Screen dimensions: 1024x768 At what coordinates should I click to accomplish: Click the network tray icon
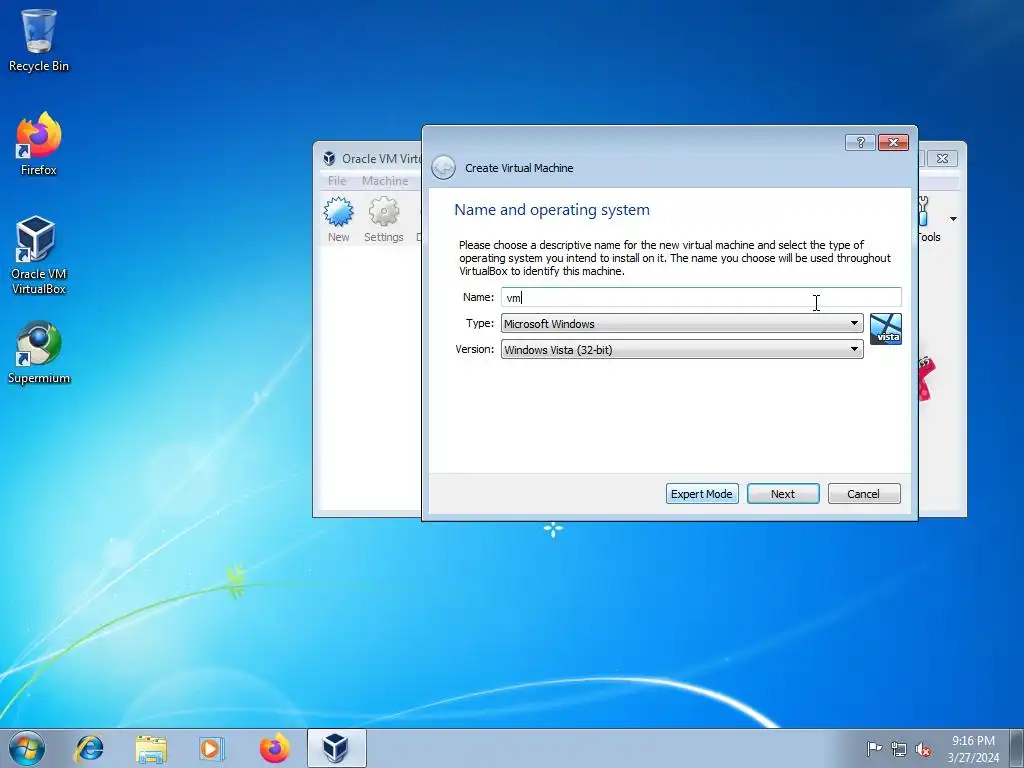pos(899,748)
